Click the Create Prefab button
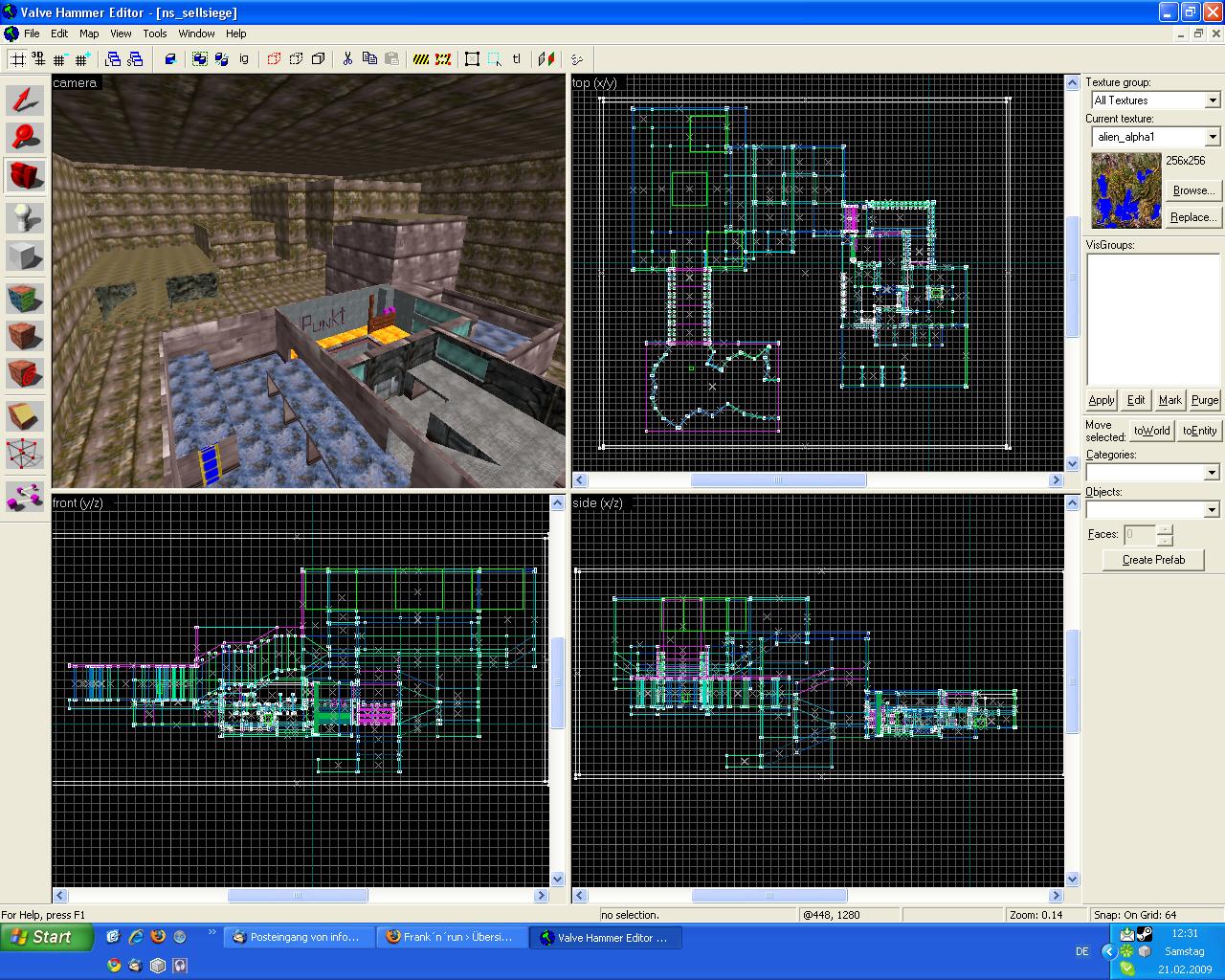Viewport: 1225px width, 980px height. 1153,560
